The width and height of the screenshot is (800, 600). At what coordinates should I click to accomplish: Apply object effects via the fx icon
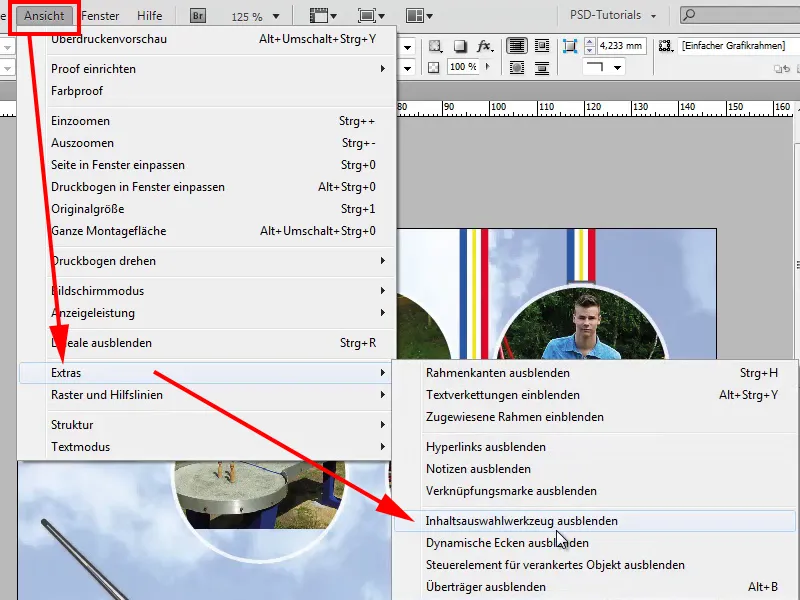click(x=483, y=46)
